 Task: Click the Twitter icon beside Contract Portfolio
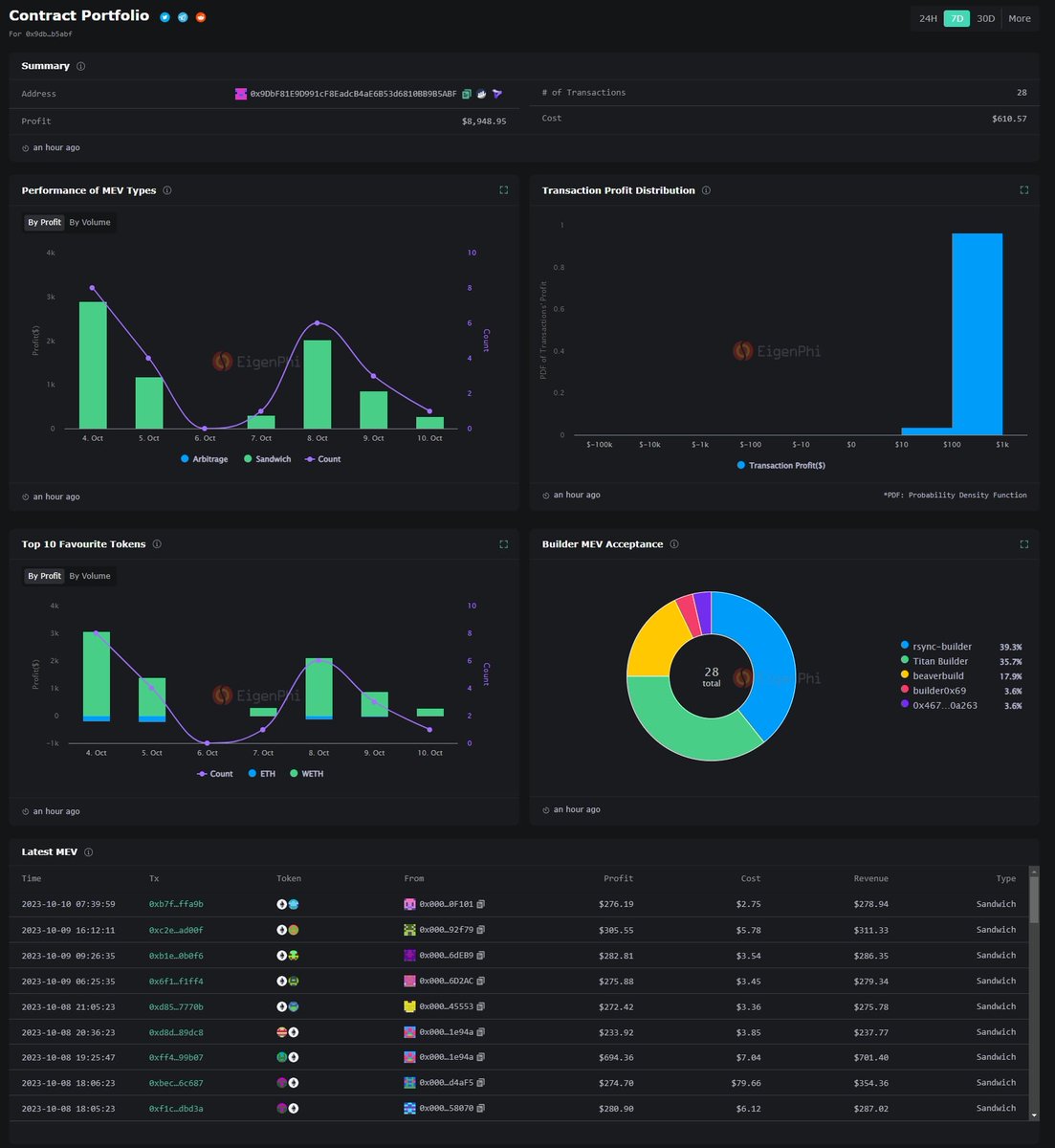(x=163, y=16)
